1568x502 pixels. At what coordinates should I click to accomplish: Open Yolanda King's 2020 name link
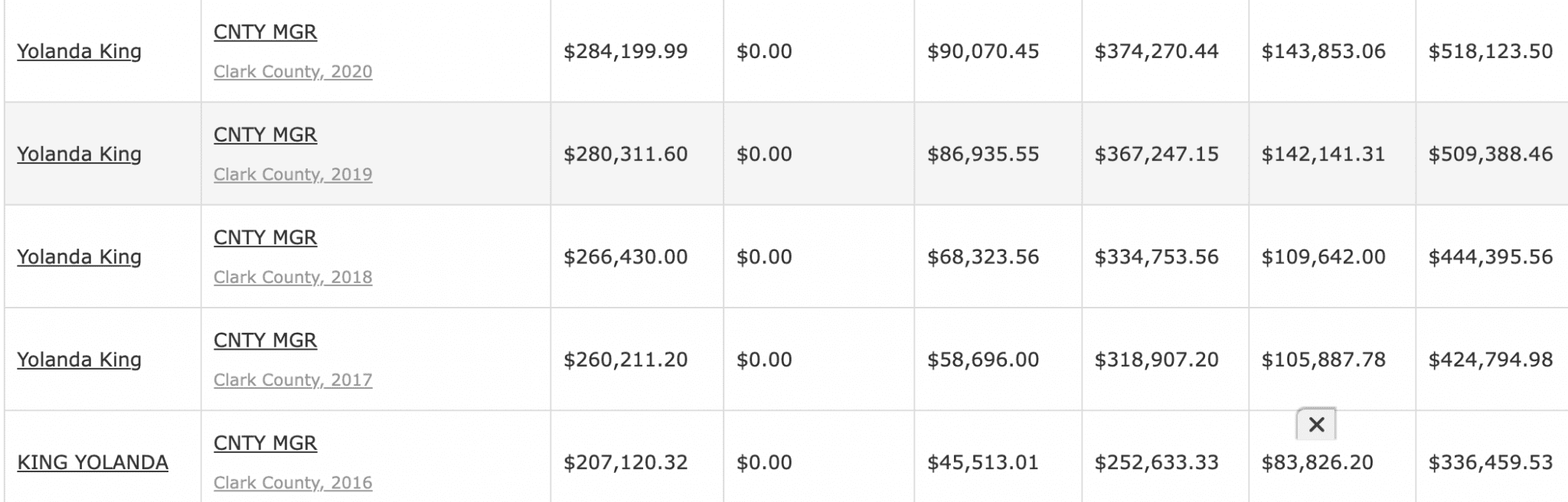79,51
